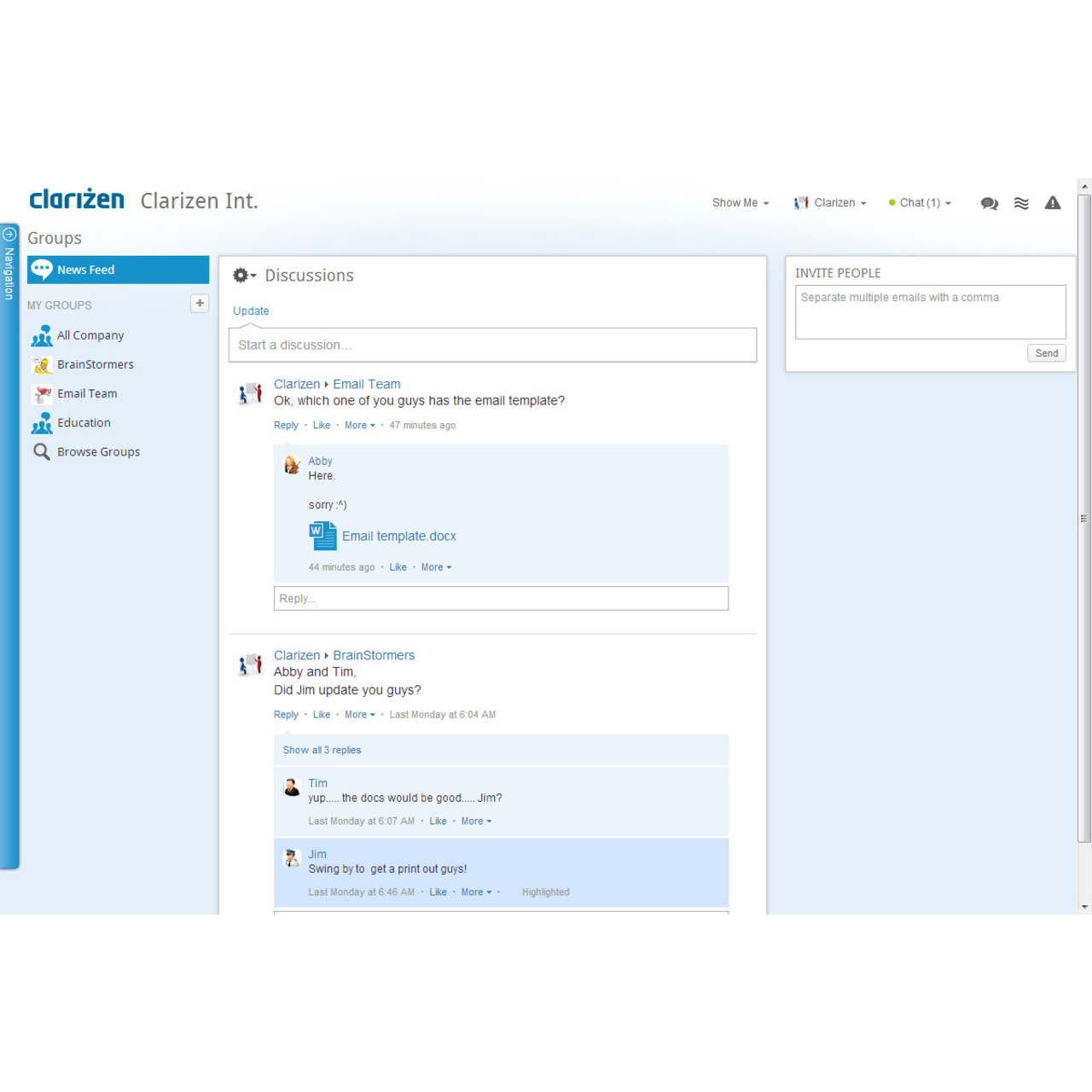
Task: Open the discussions chat bubbles icon
Action: pos(989,203)
